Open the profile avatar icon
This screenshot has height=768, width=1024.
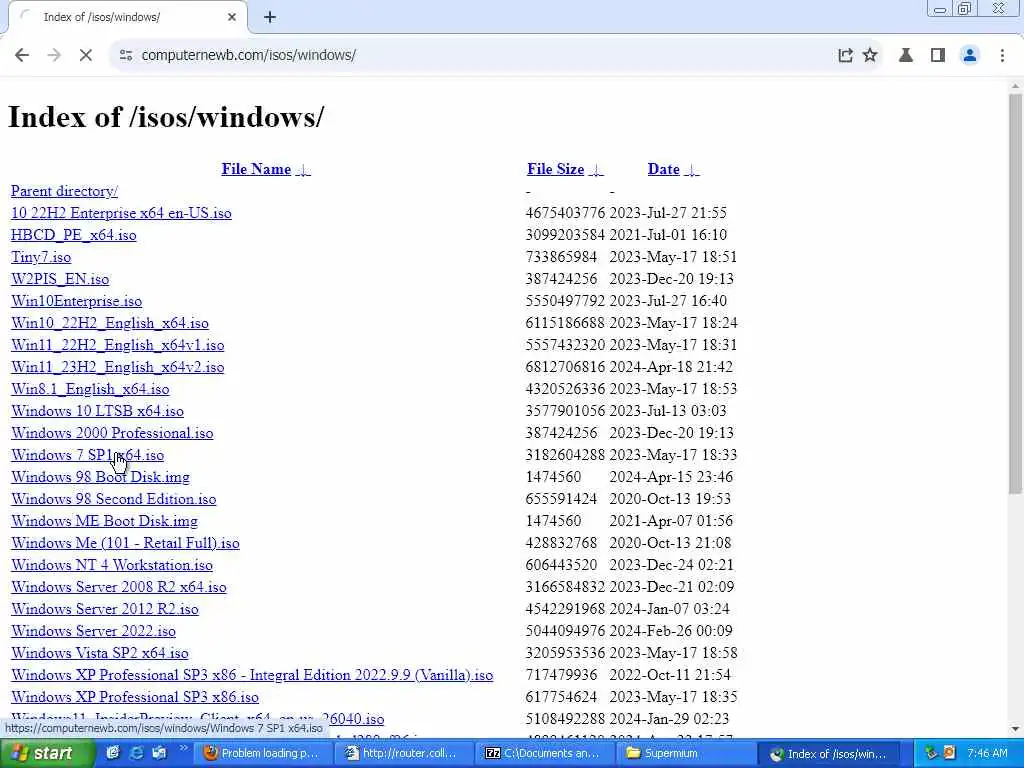(970, 56)
